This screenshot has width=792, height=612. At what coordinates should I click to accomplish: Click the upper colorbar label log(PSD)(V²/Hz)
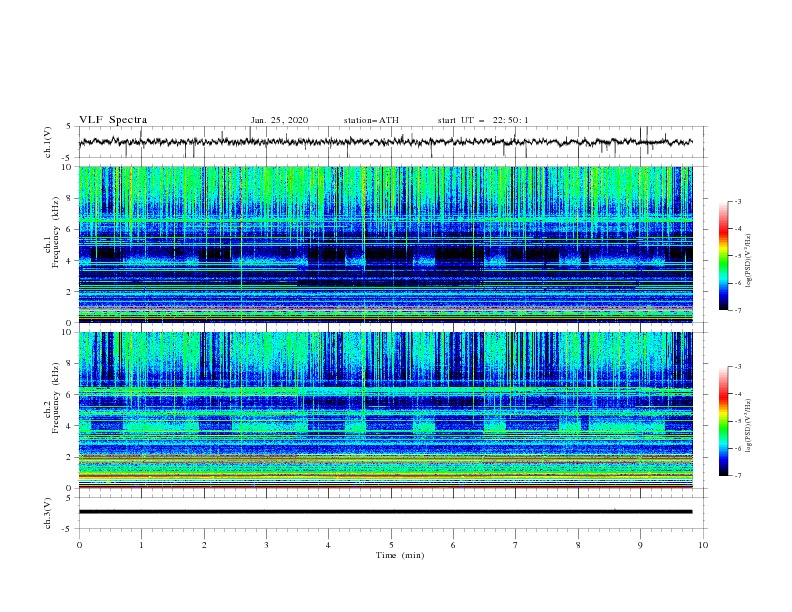(x=748, y=261)
